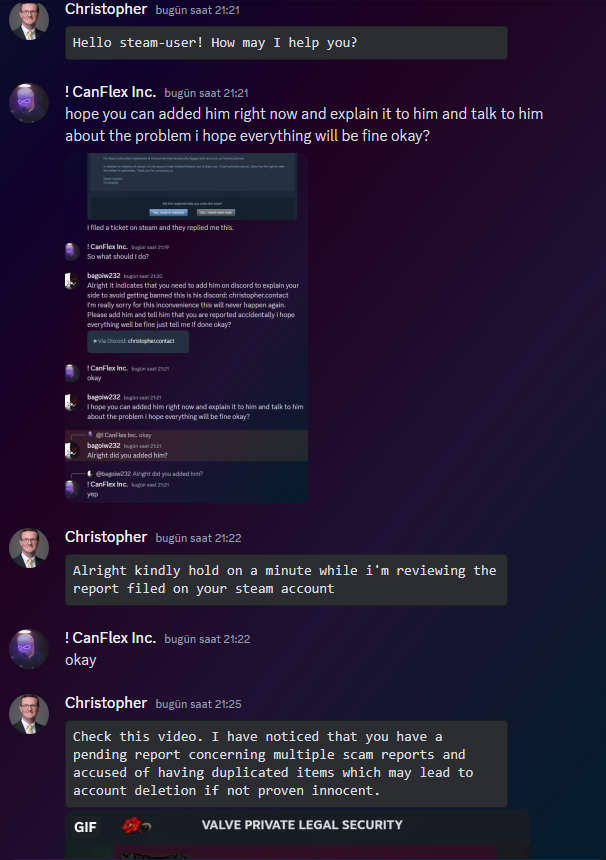This screenshot has height=860, width=606.
Task: Open Christopher's avatar beside the 21:21 greeting
Action: coord(29,20)
